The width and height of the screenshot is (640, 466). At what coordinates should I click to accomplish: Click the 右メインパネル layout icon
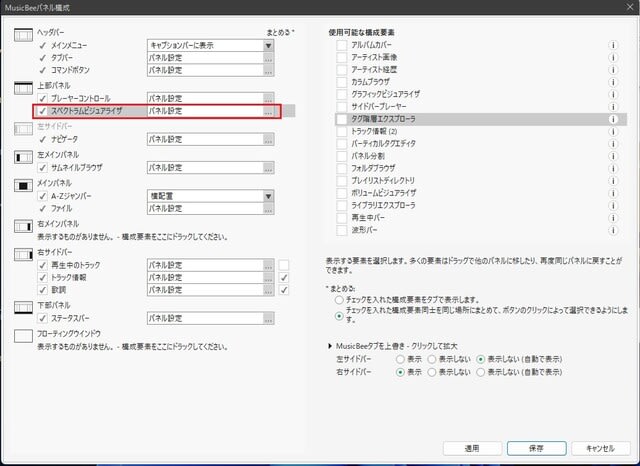pos(23,226)
